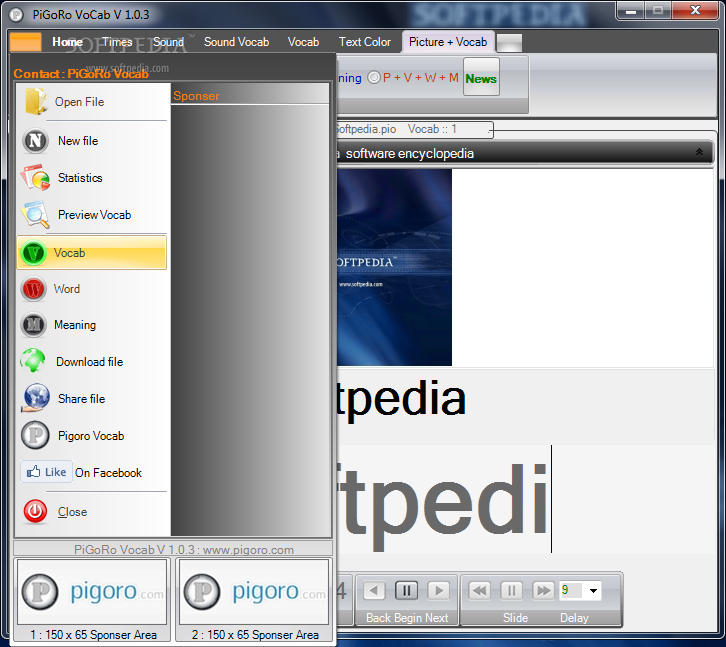Viewport: 726px width, 647px height.
Task: Select the green Vocab V icon
Action: 33,253
